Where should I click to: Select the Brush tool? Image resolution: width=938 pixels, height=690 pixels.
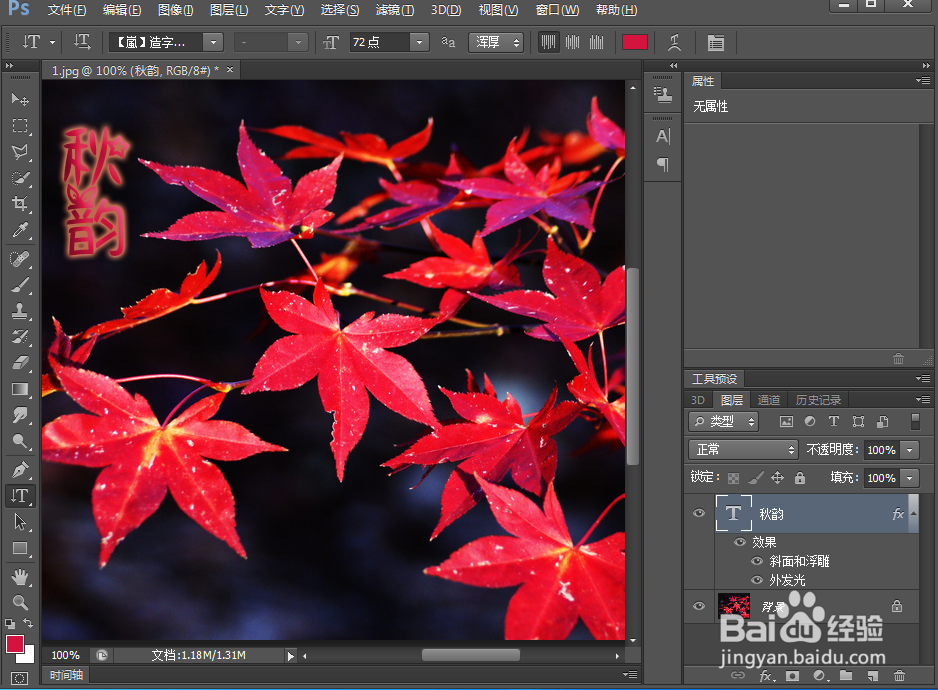(x=20, y=285)
